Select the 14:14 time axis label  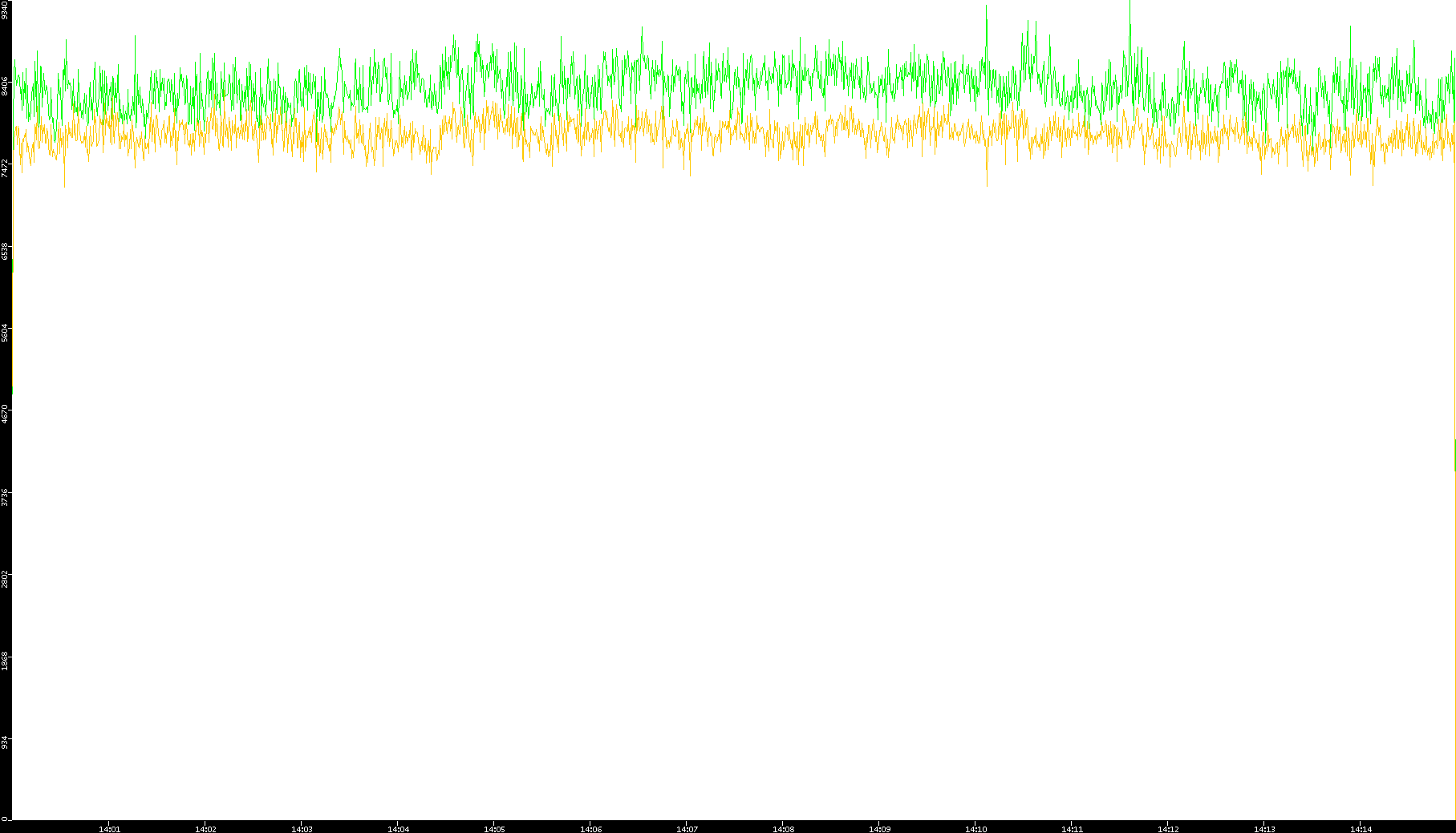coord(1361,829)
